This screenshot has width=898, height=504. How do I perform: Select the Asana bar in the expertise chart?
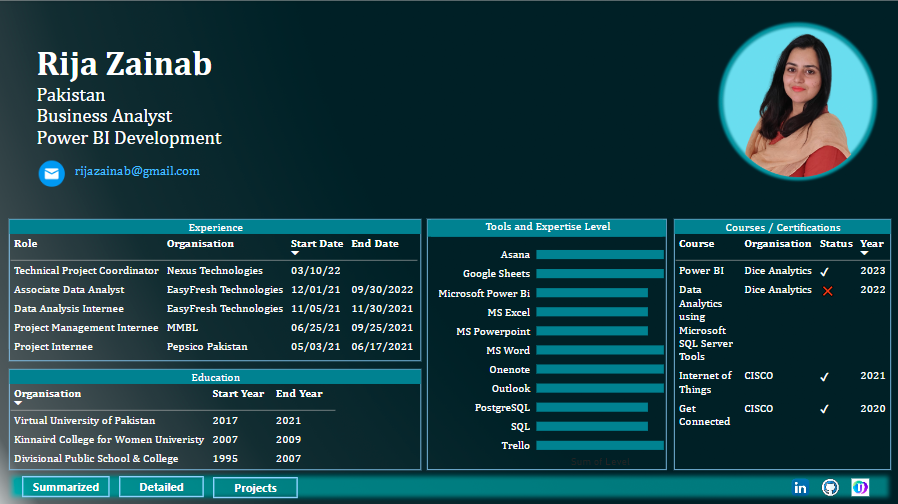pyautogui.click(x=599, y=255)
